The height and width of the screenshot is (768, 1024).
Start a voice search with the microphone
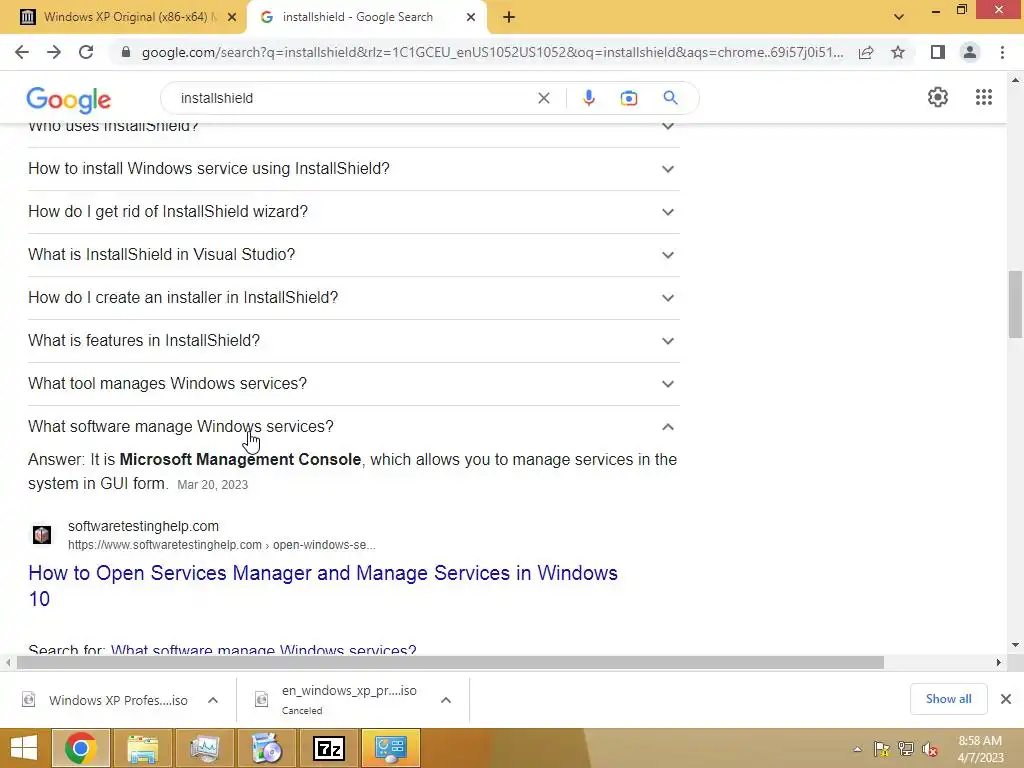coord(588,98)
